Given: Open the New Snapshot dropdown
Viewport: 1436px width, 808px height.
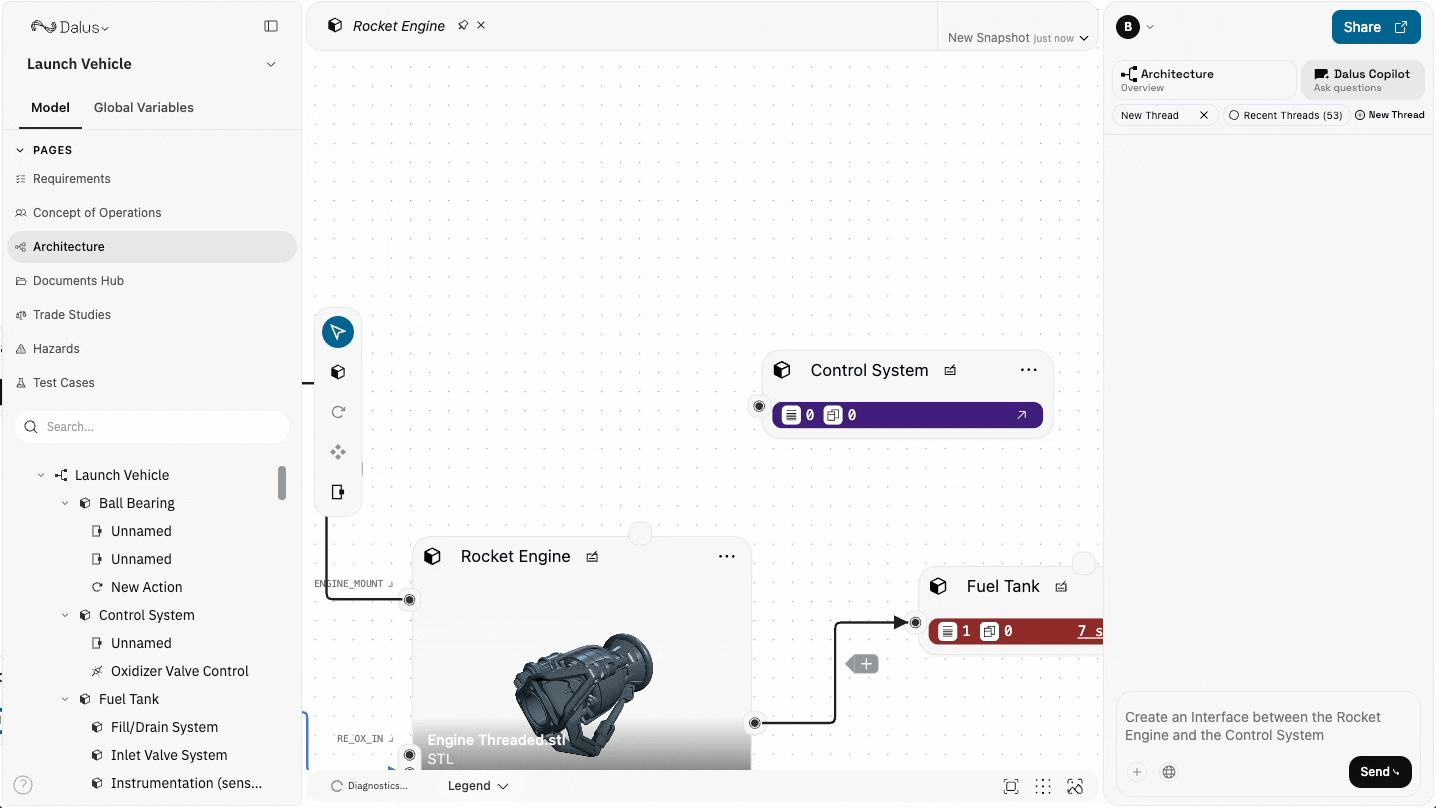Looking at the screenshot, I should click(x=1018, y=38).
